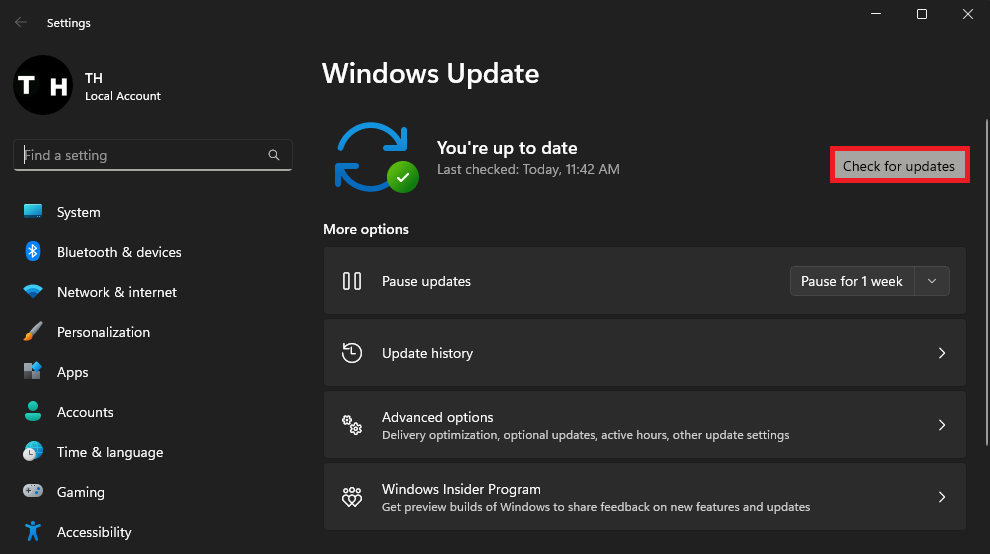The image size is (990, 554).
Task: Click the Local Account label
Action: pyautogui.click(x=122, y=96)
